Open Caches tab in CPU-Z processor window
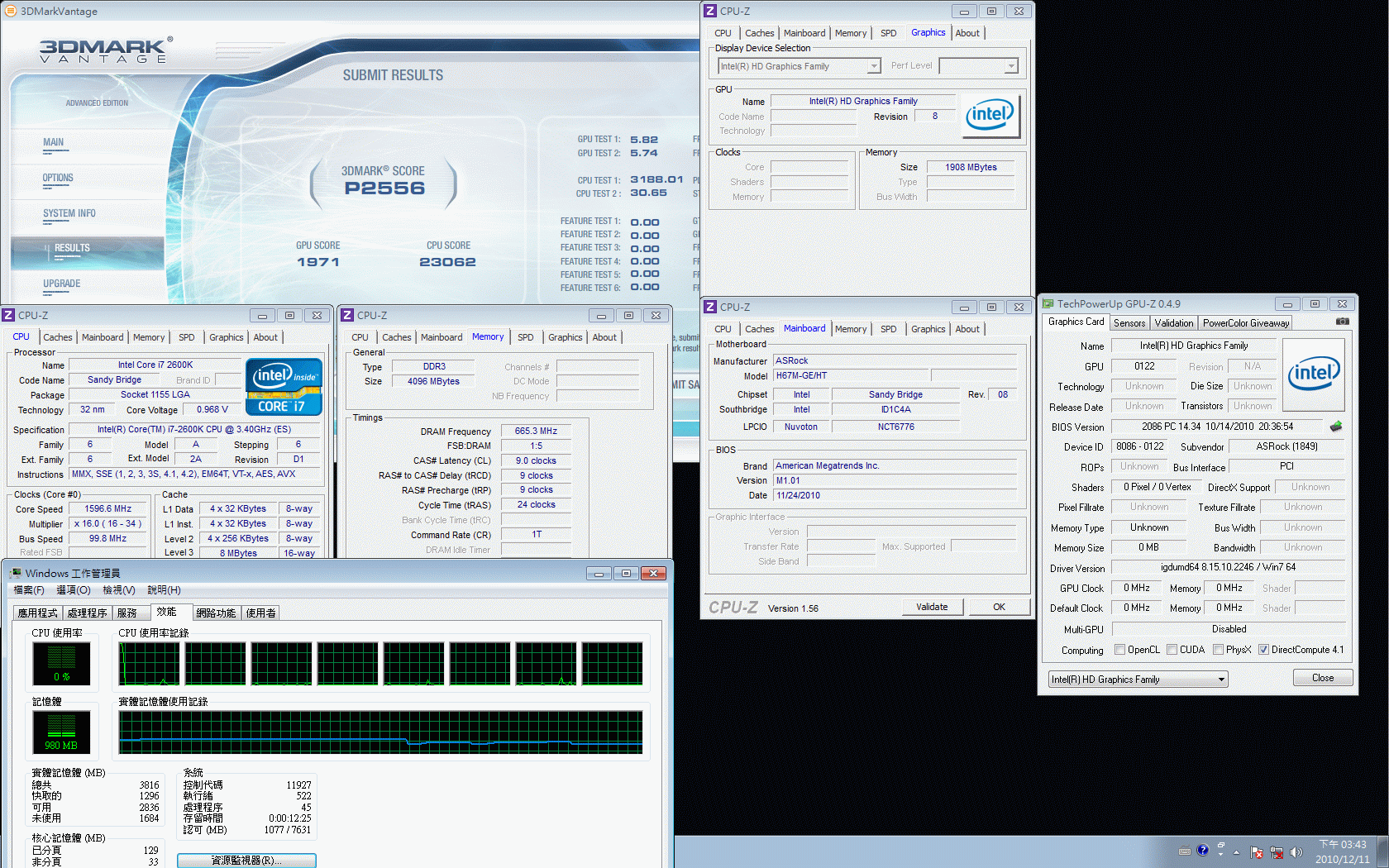This screenshot has height=868, width=1389. [x=57, y=337]
